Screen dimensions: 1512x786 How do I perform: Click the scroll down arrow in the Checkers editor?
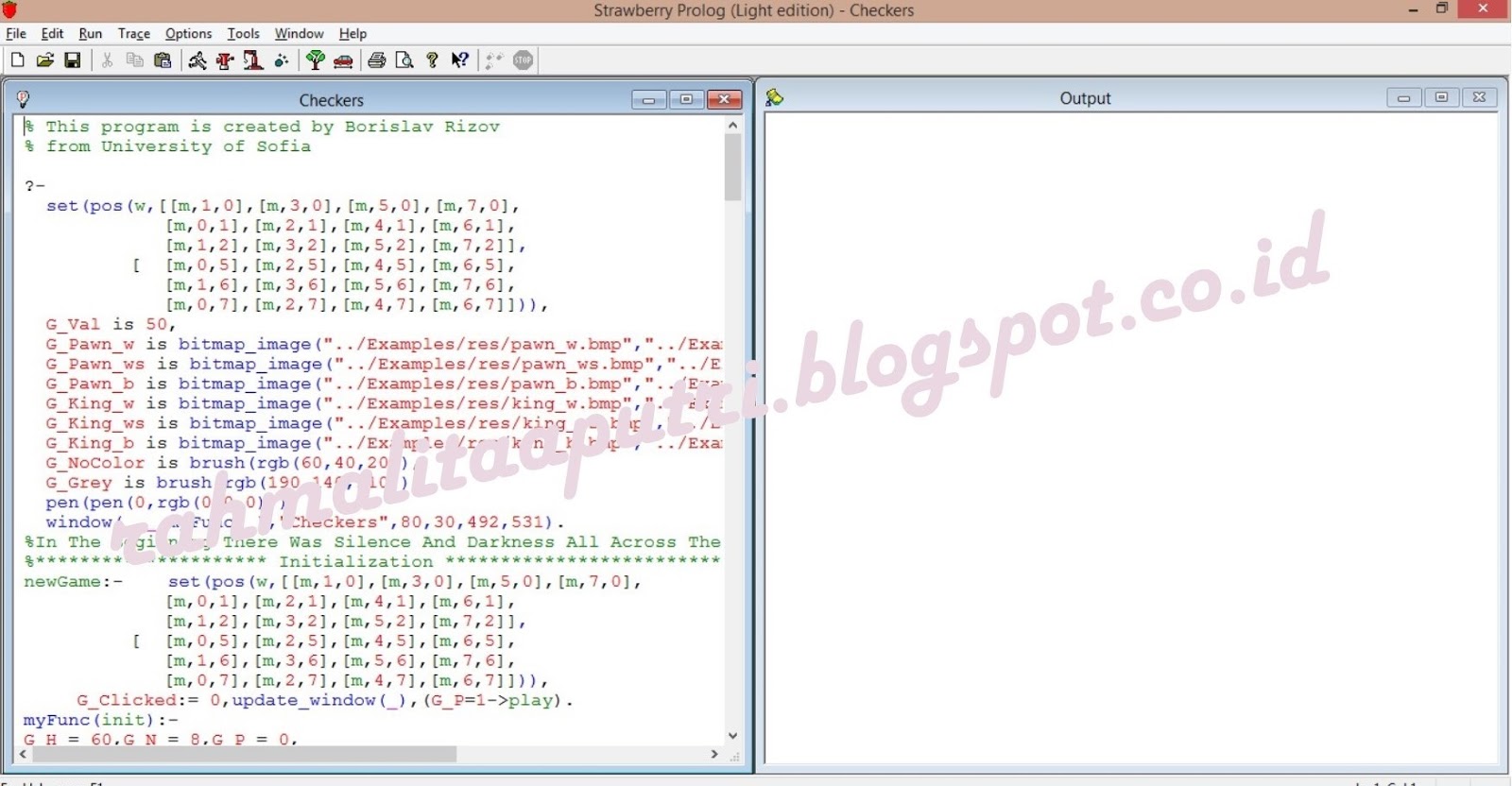pyautogui.click(x=732, y=735)
